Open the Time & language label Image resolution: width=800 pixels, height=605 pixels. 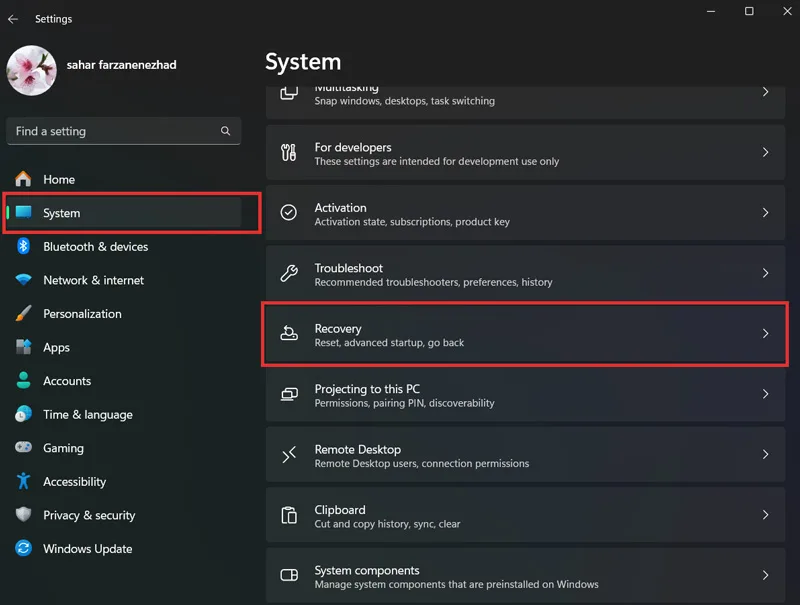pyautogui.click(x=88, y=415)
